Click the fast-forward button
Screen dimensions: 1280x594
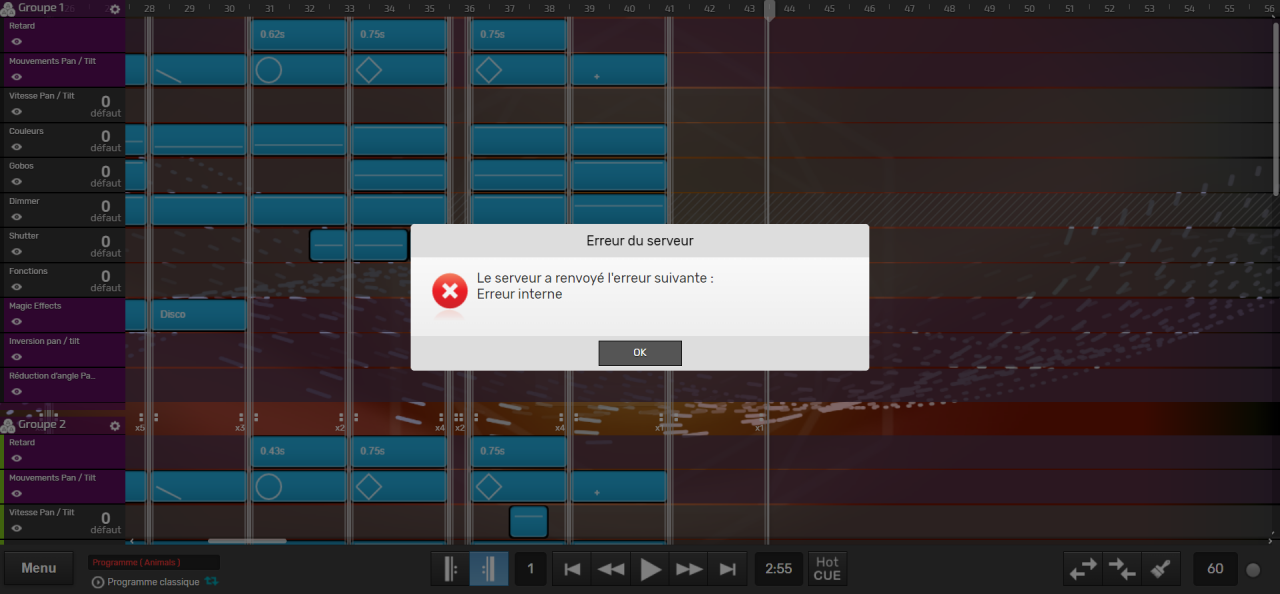point(689,569)
